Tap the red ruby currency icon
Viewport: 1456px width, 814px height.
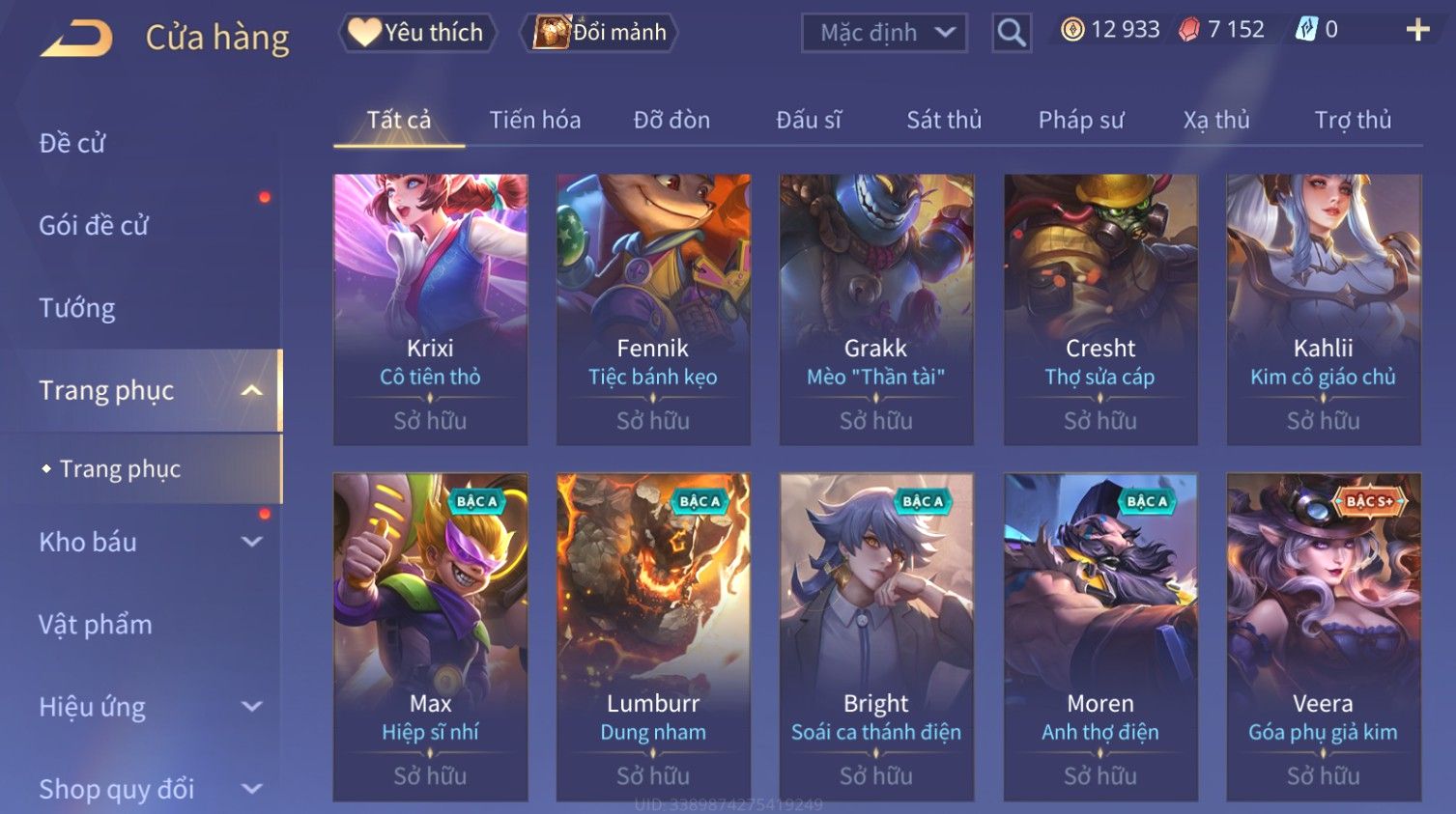(1189, 30)
